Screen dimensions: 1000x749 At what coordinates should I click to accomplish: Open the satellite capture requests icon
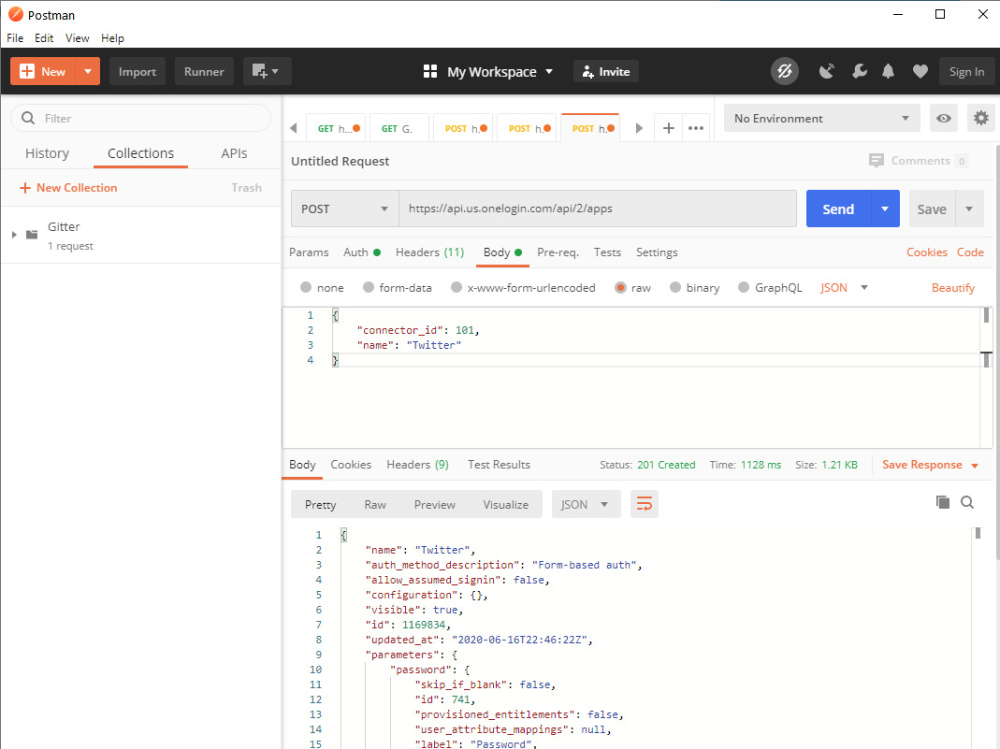coord(827,71)
